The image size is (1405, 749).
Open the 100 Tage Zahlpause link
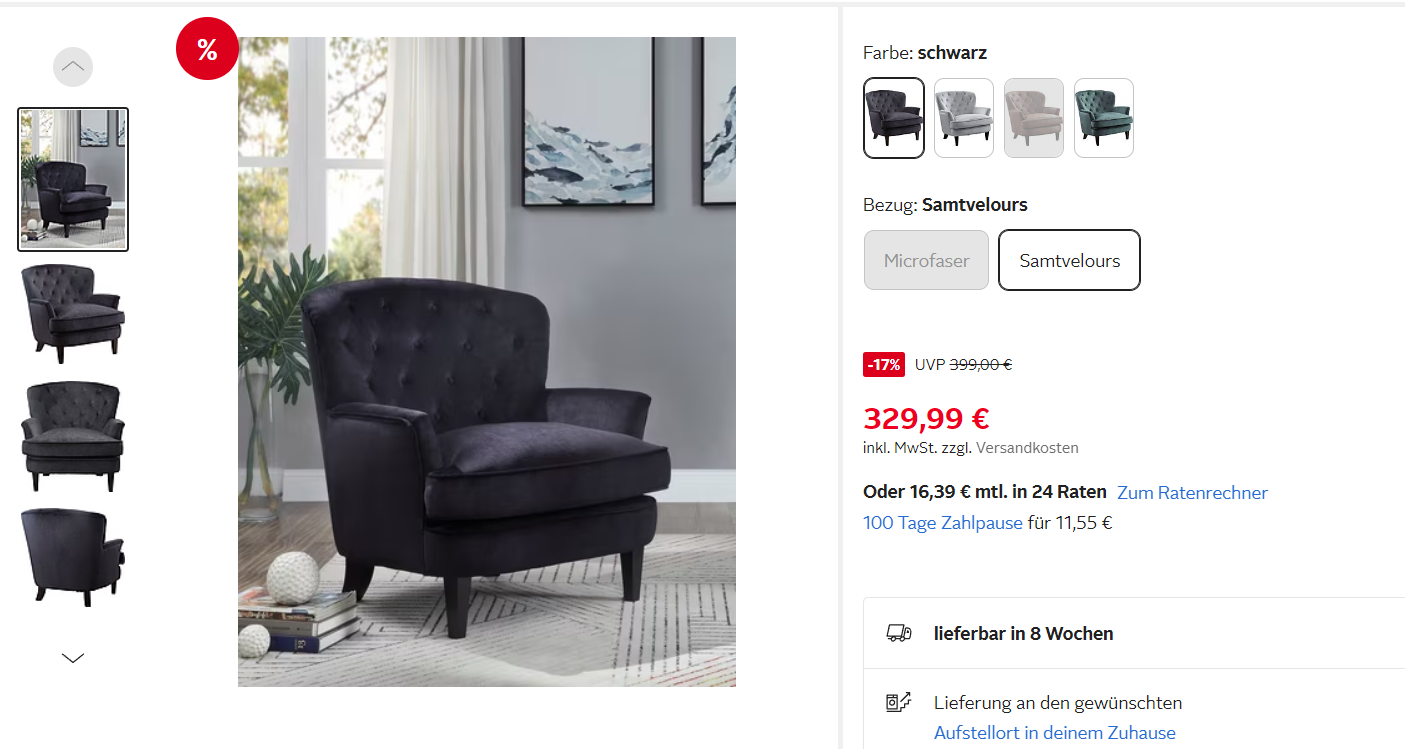[943, 523]
